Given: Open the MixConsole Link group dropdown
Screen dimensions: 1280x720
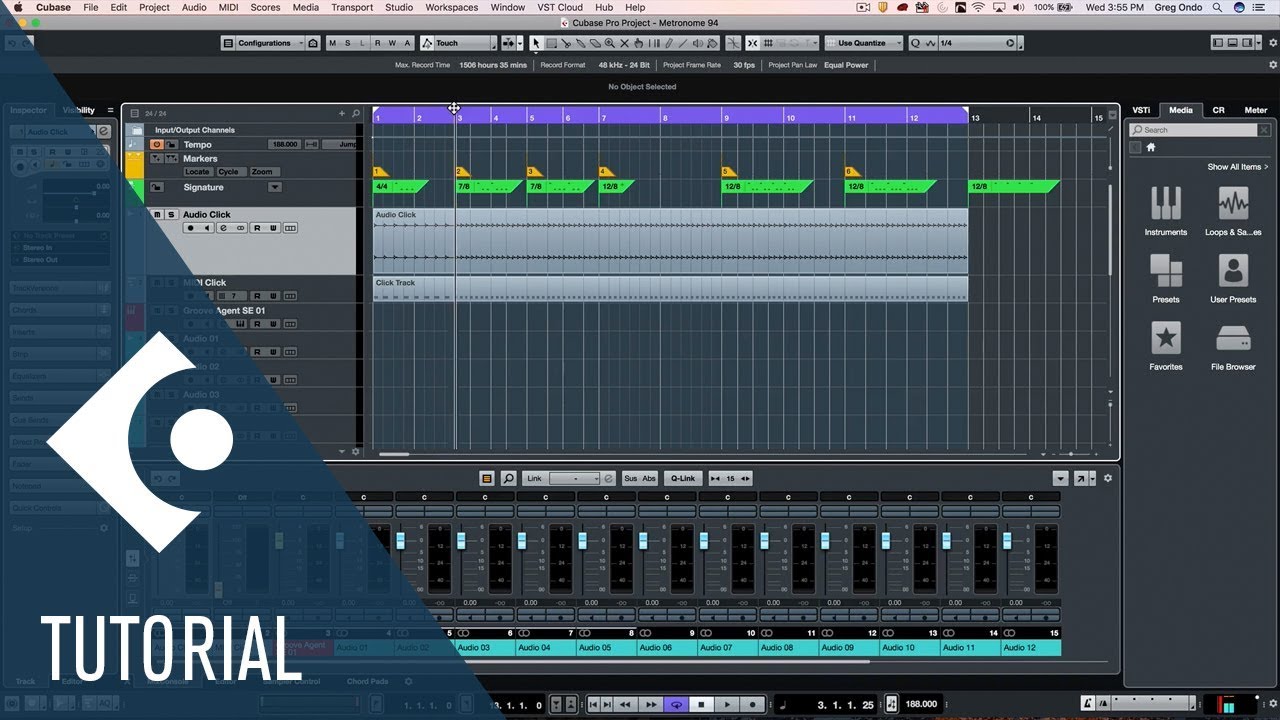Looking at the screenshot, I should [574, 478].
